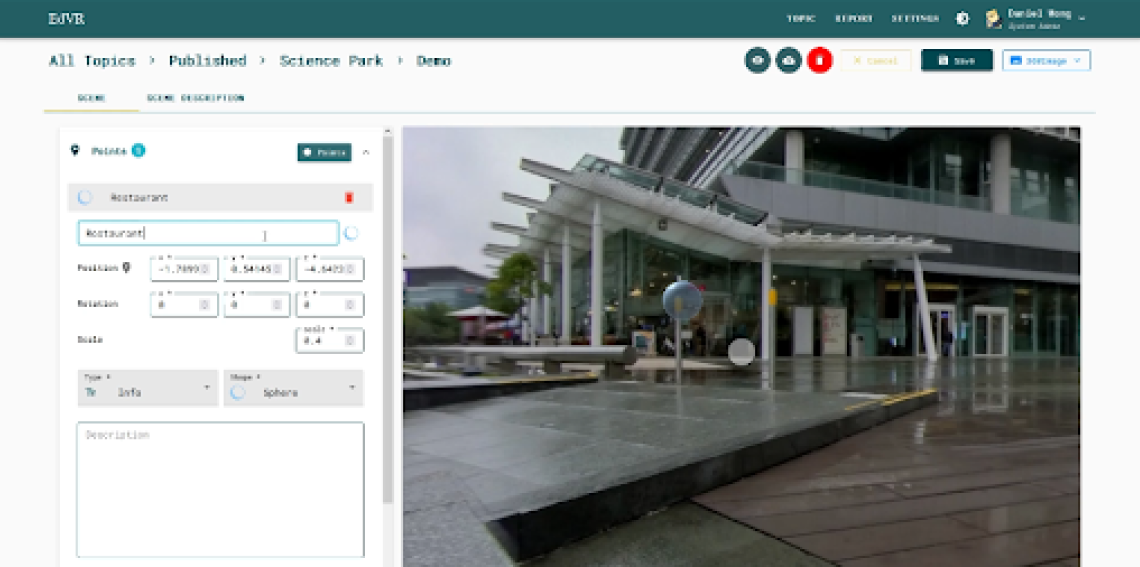Collapse the Points section chevron
The image size is (1140, 567).
point(366,152)
